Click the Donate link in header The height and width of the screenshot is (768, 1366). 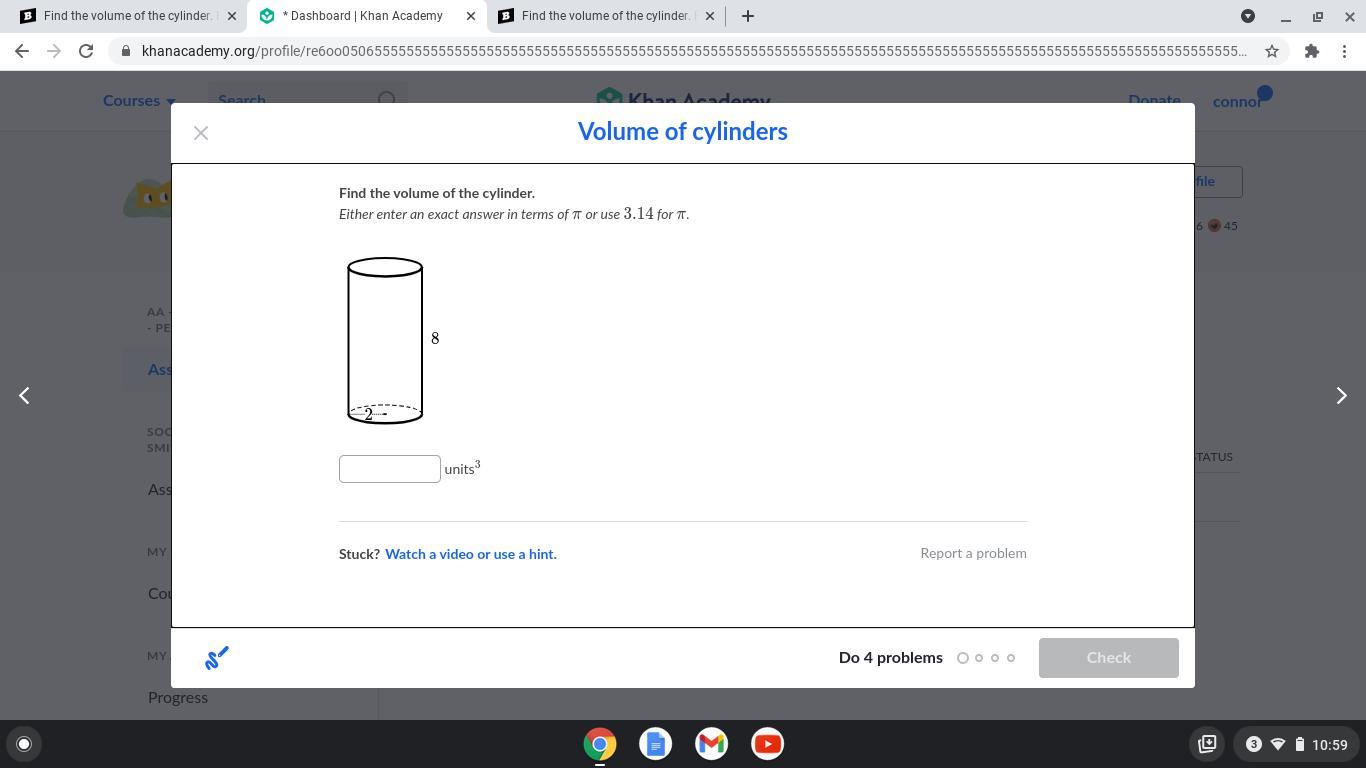coord(1154,100)
